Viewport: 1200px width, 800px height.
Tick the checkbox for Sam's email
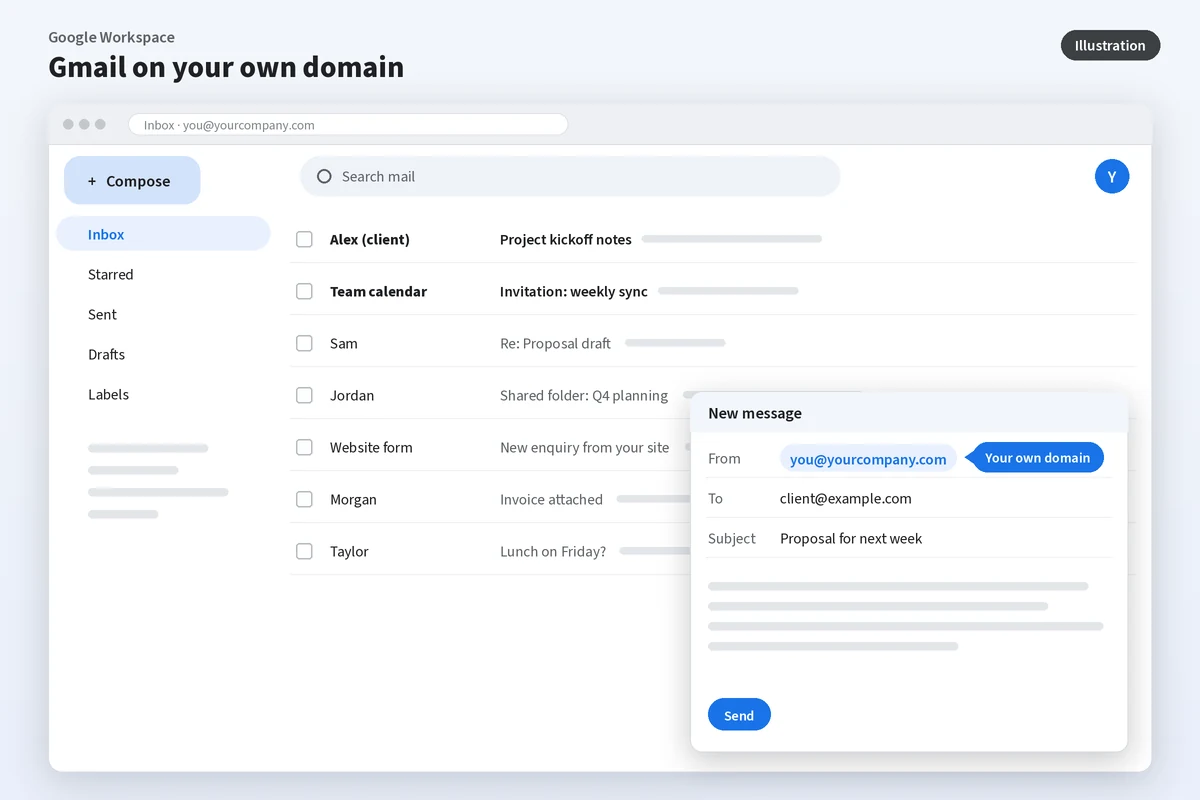[304, 343]
